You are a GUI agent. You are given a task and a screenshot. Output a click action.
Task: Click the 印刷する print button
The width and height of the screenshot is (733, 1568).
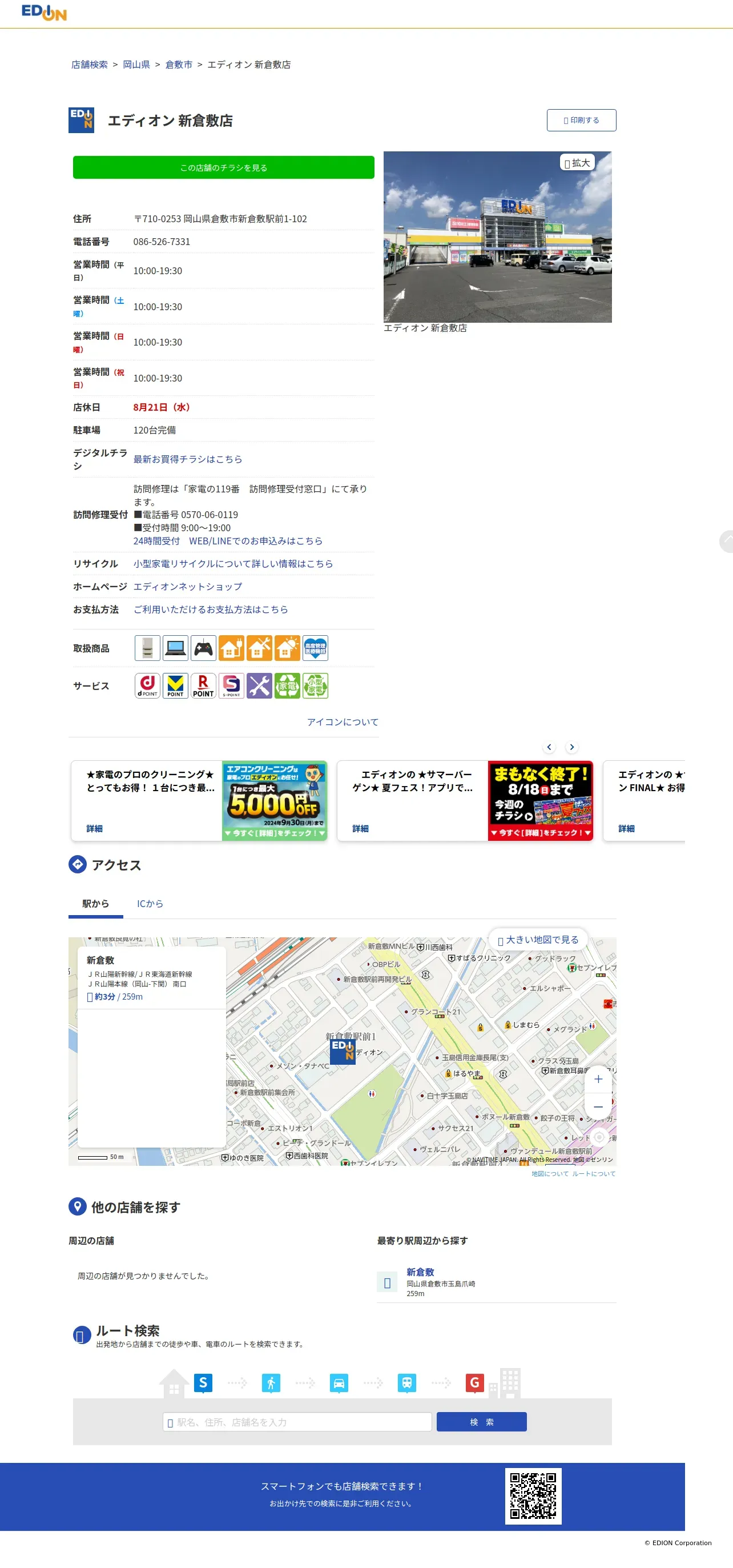coord(581,121)
